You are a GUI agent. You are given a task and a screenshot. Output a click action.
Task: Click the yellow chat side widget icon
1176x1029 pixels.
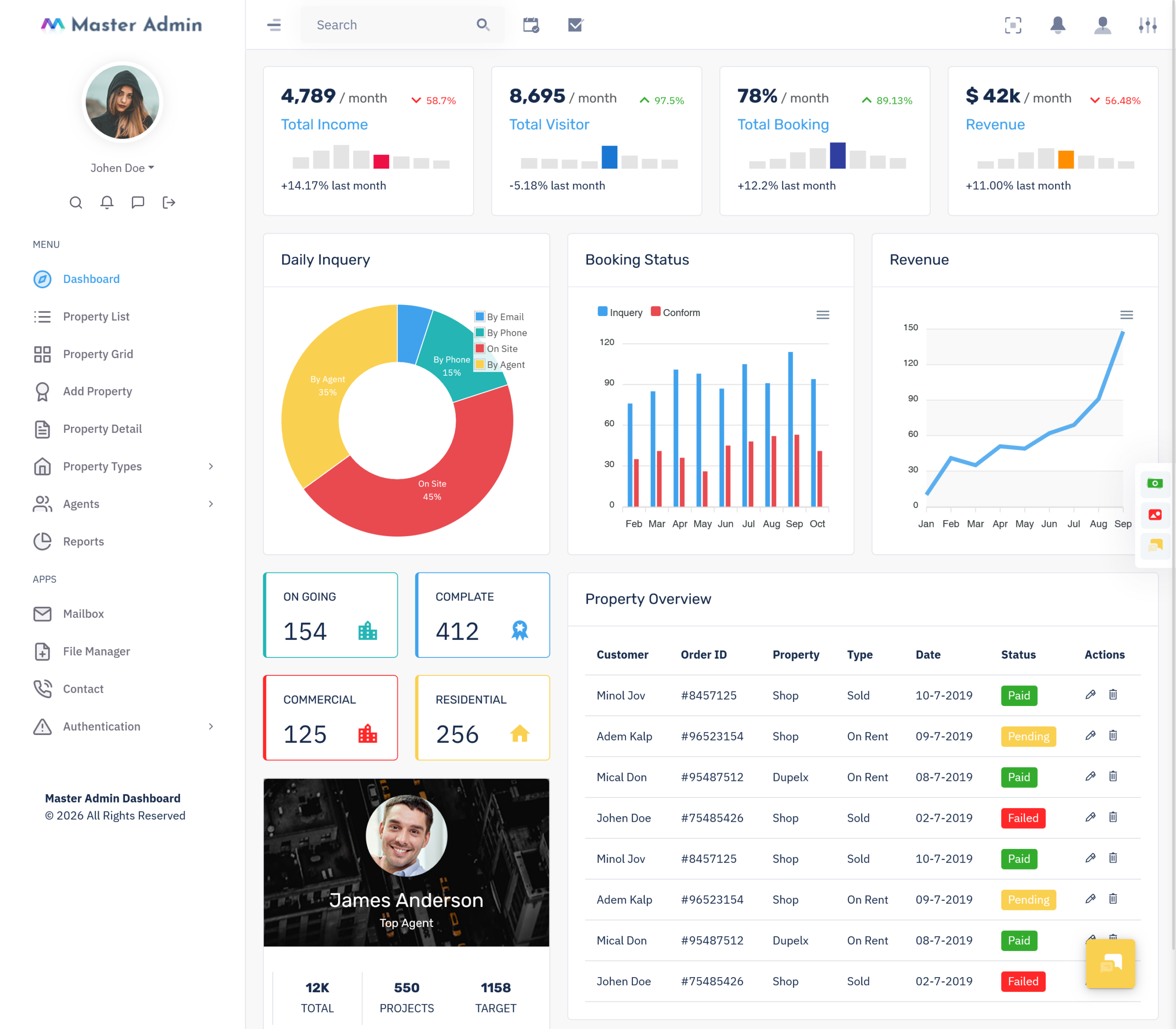(x=1155, y=546)
